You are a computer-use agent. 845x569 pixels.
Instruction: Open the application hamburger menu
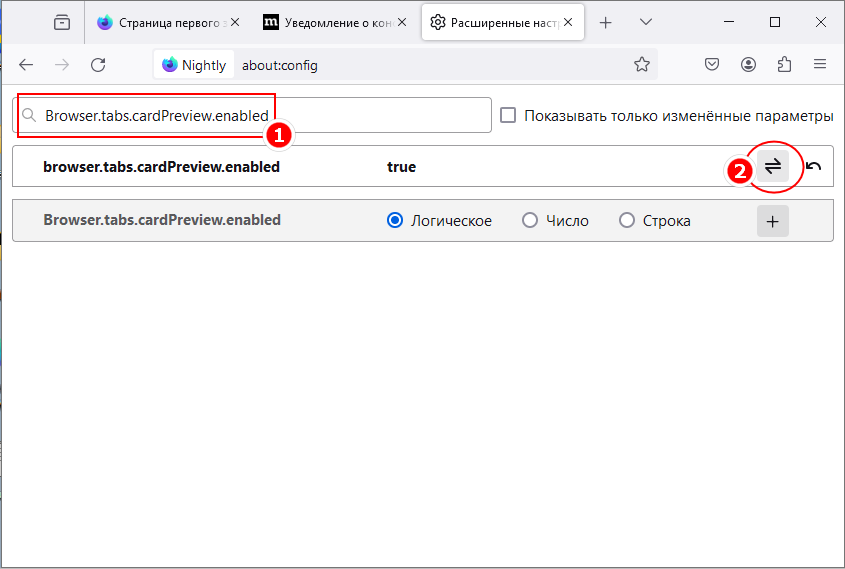tap(820, 65)
